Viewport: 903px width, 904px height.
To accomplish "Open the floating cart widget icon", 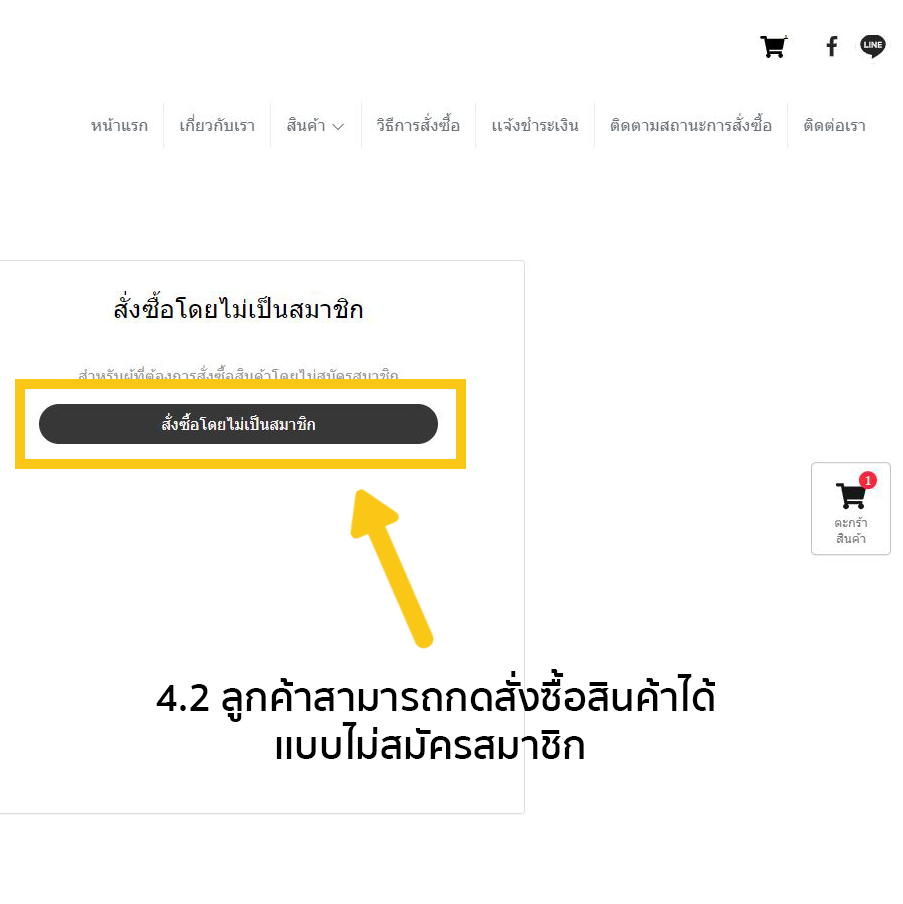I will [x=851, y=495].
